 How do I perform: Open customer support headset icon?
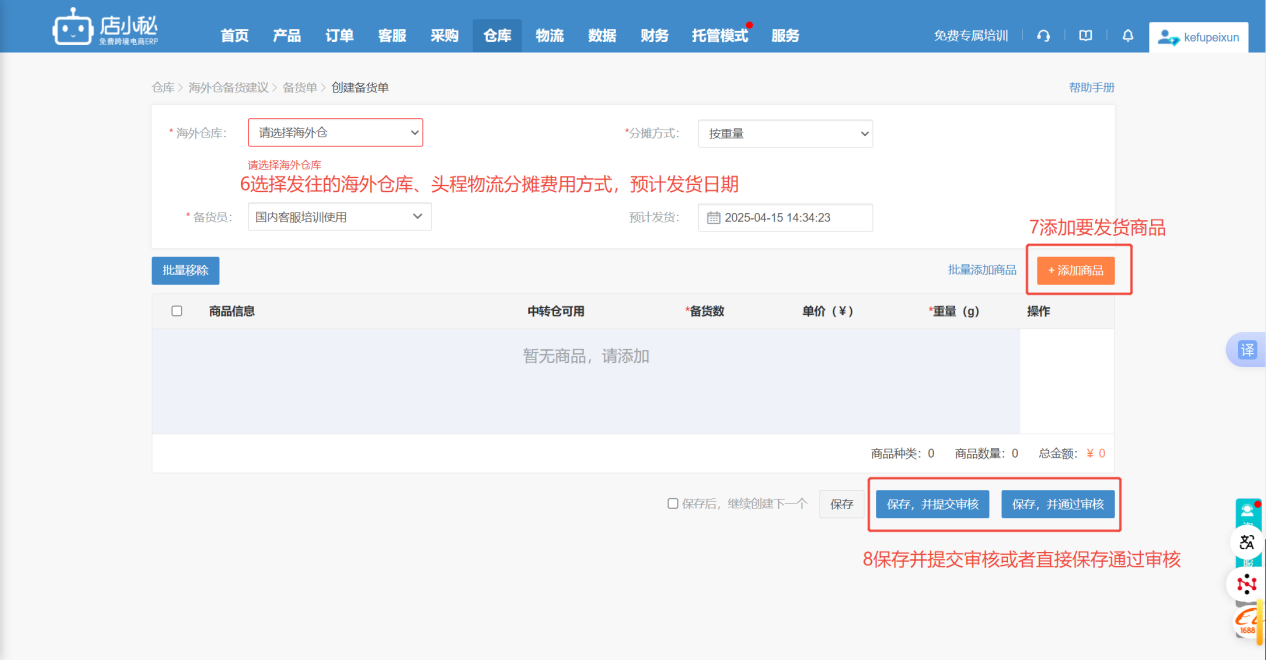click(x=1043, y=36)
